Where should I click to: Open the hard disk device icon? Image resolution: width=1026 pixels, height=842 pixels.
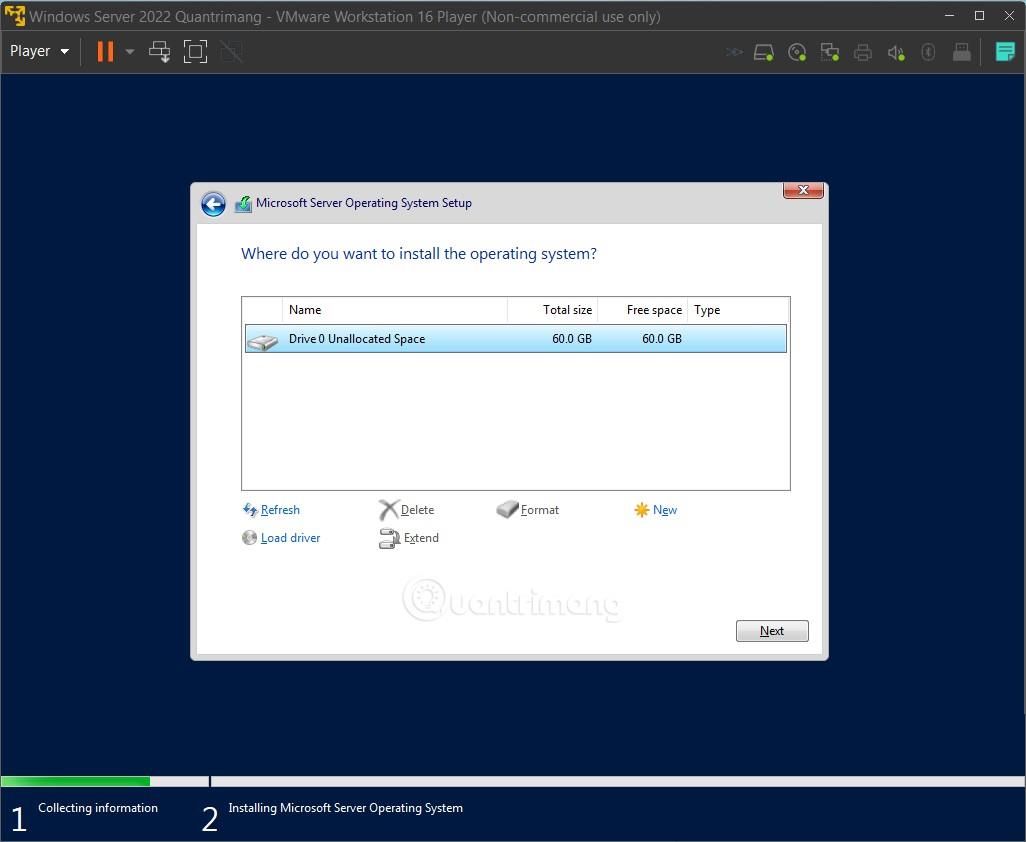(764, 52)
